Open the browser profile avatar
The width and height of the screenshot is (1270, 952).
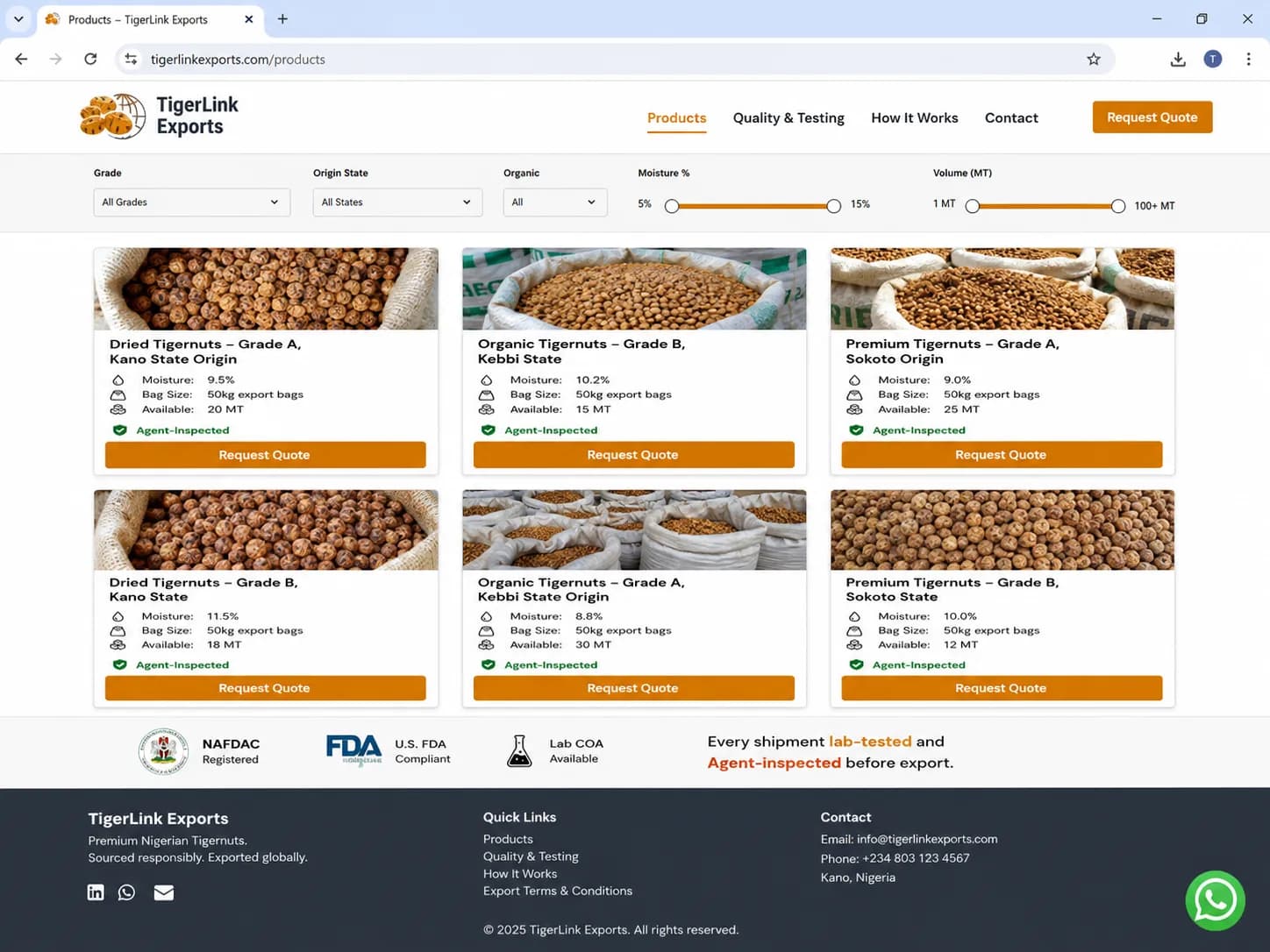(x=1213, y=60)
